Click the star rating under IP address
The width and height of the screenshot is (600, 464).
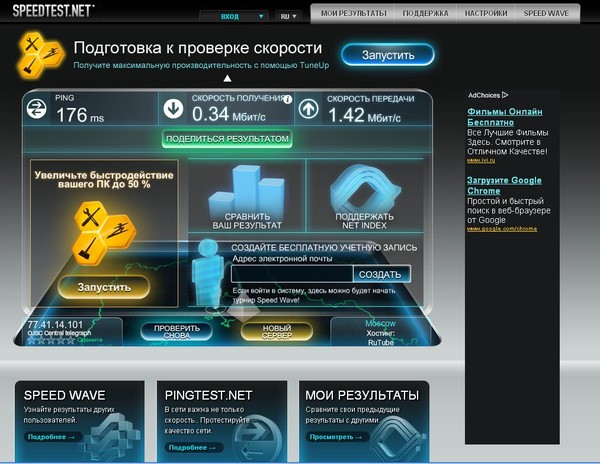click(x=51, y=340)
